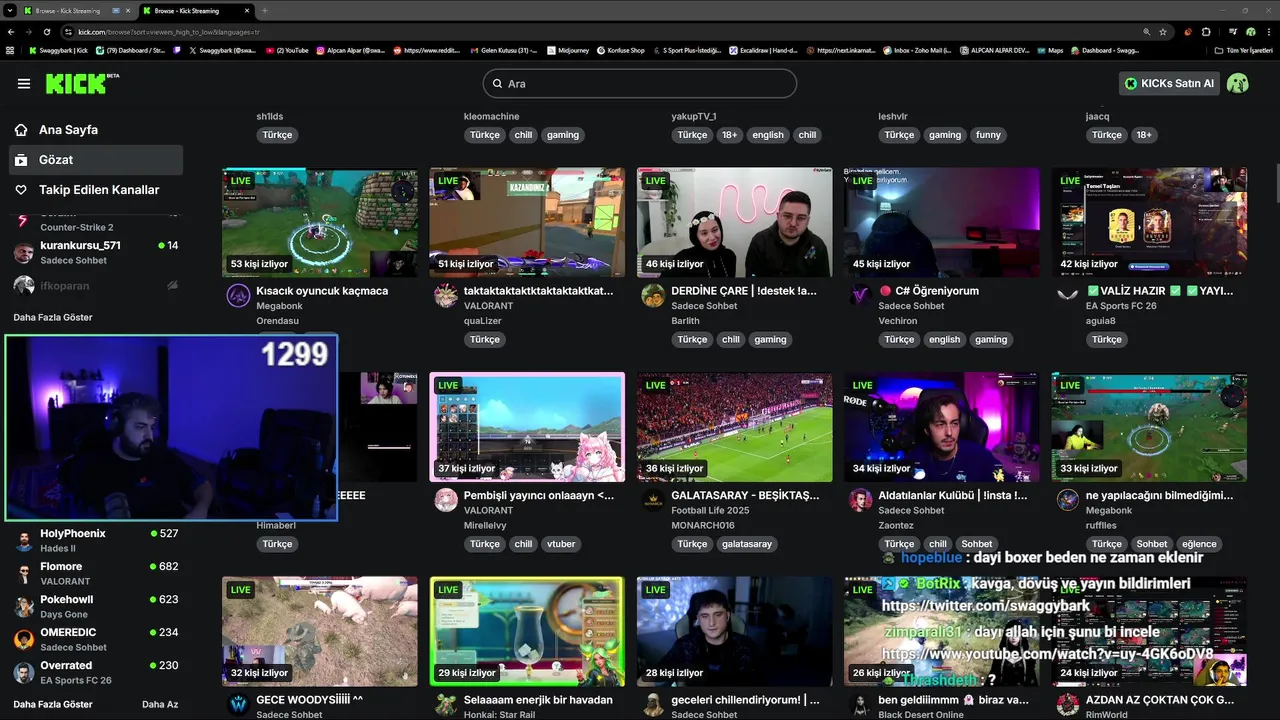Open Aldatılanlar Kulübü stream title

(x=953, y=495)
